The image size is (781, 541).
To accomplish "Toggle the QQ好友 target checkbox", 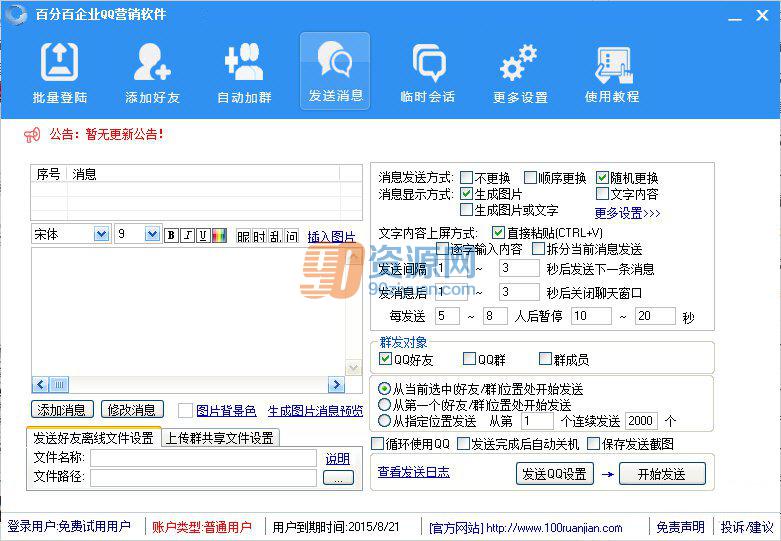I will (385, 359).
